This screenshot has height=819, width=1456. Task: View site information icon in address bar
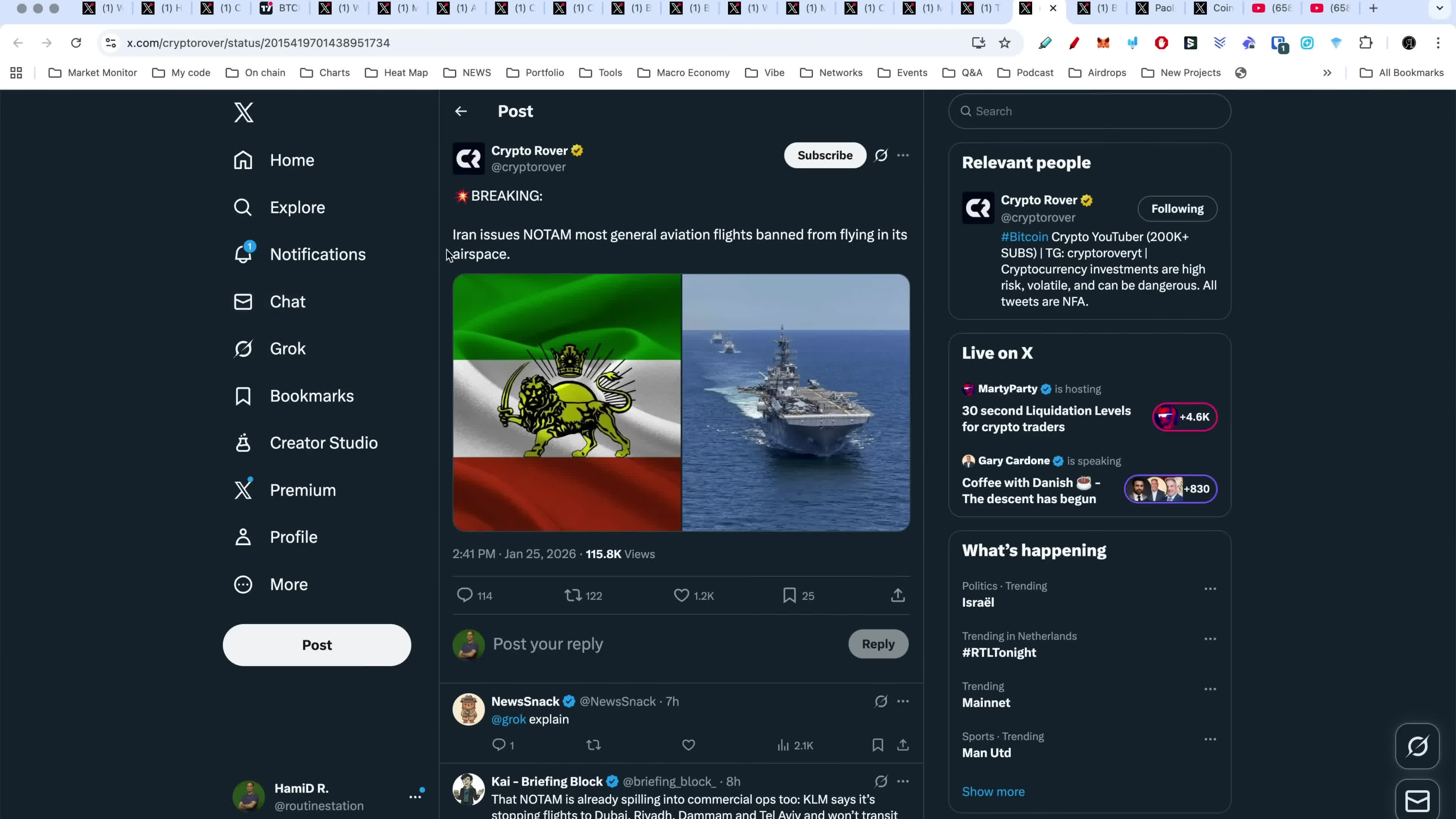point(111,43)
